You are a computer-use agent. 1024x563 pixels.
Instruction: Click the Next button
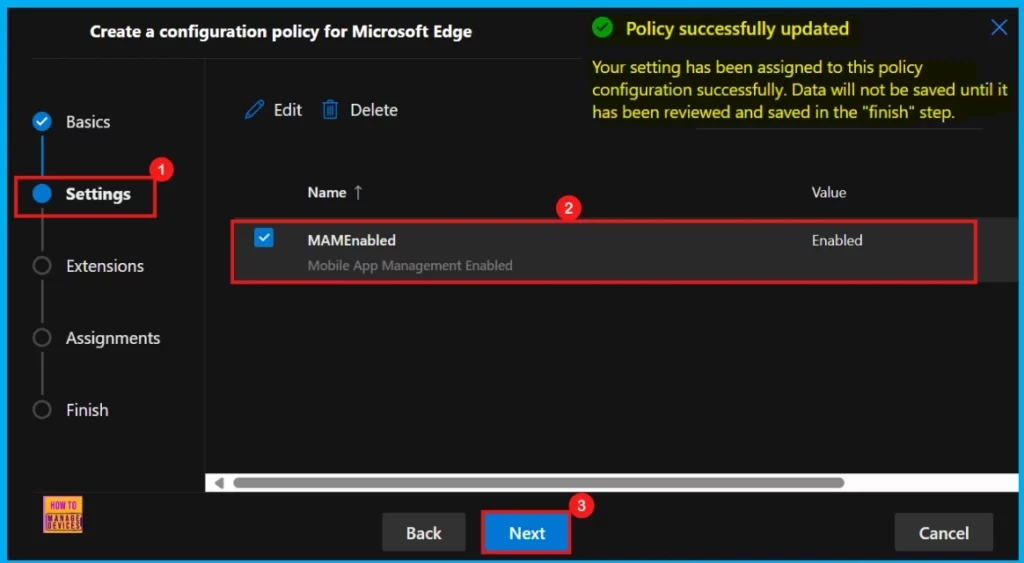527,533
